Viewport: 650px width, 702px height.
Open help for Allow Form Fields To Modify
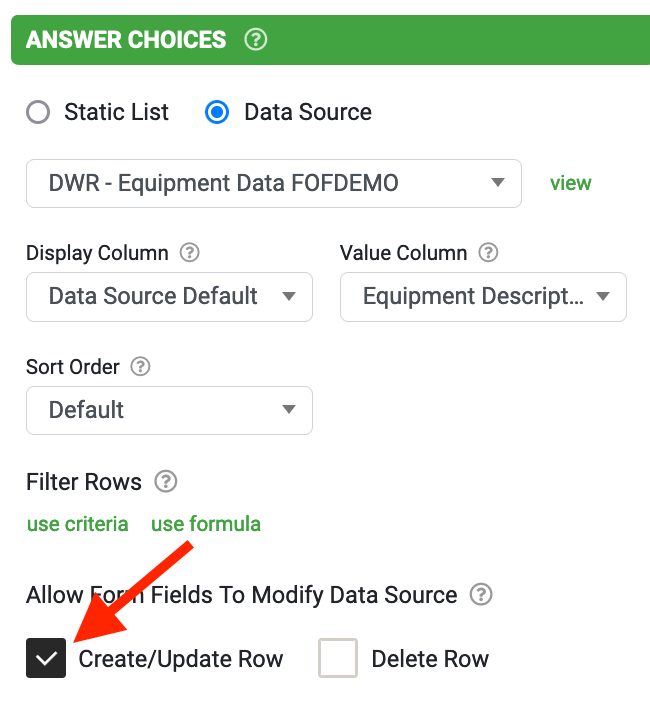tap(481, 595)
